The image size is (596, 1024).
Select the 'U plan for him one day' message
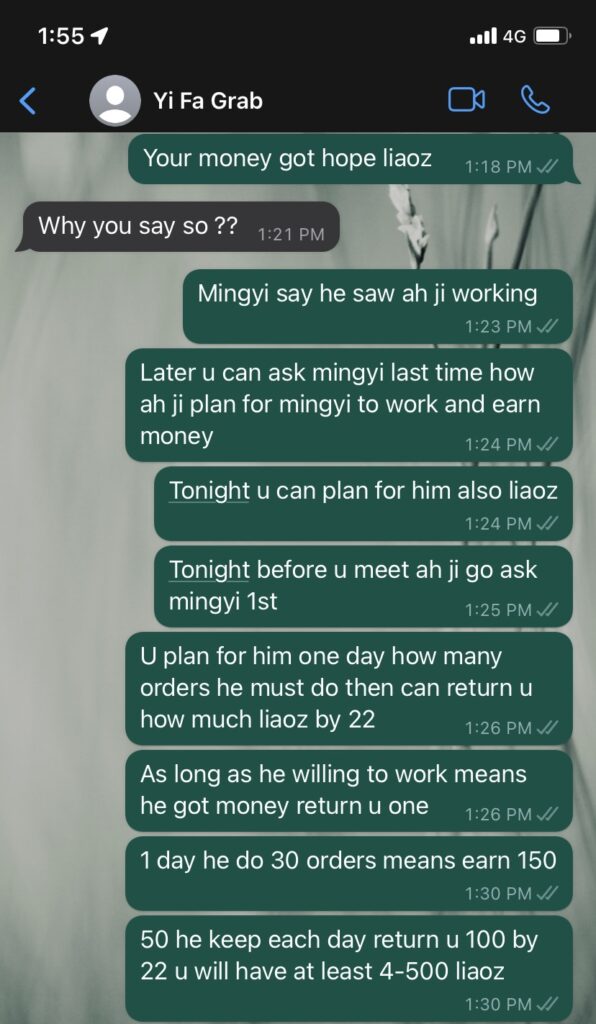349,688
